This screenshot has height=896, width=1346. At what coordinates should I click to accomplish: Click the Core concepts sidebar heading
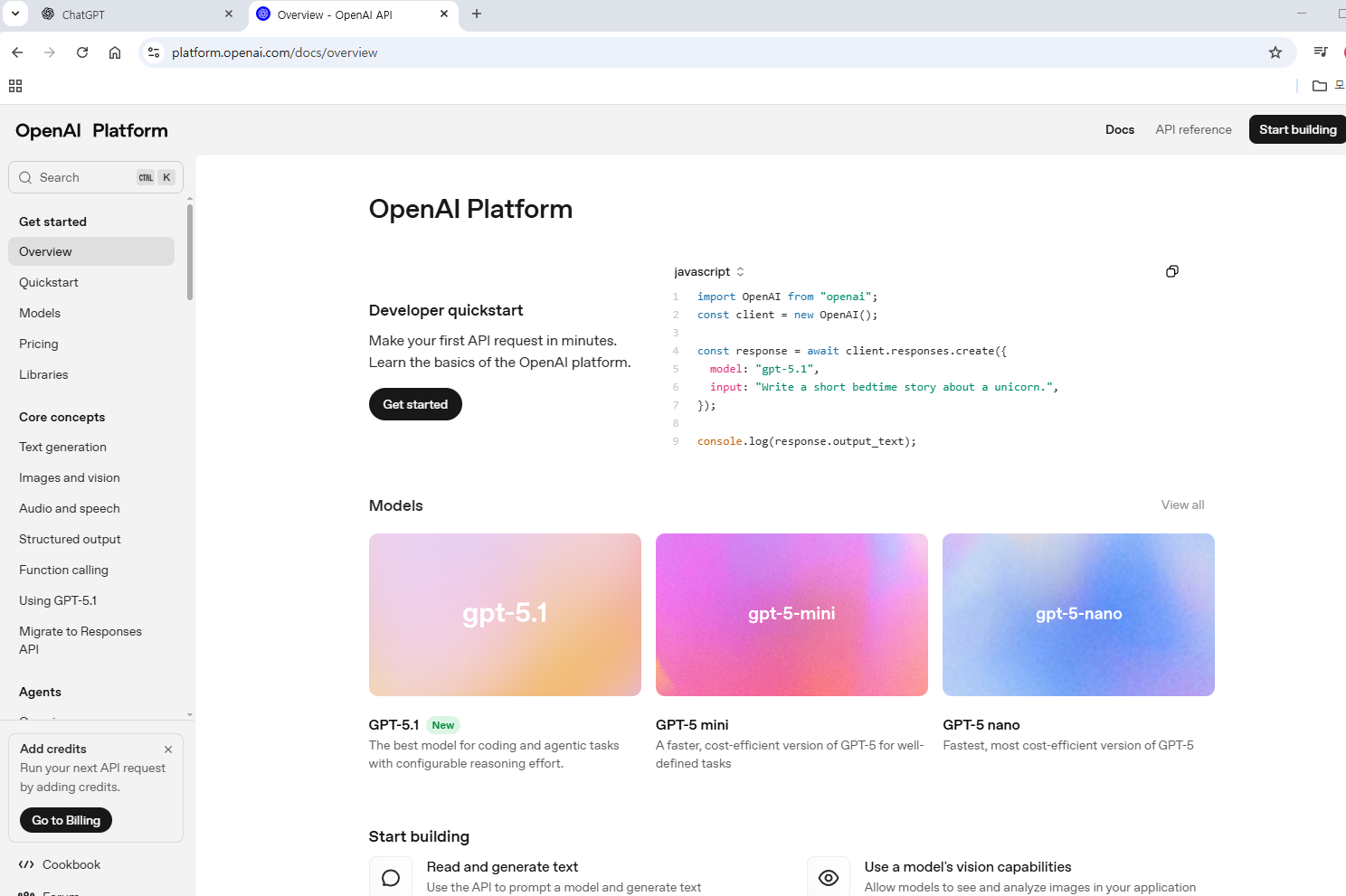(62, 417)
